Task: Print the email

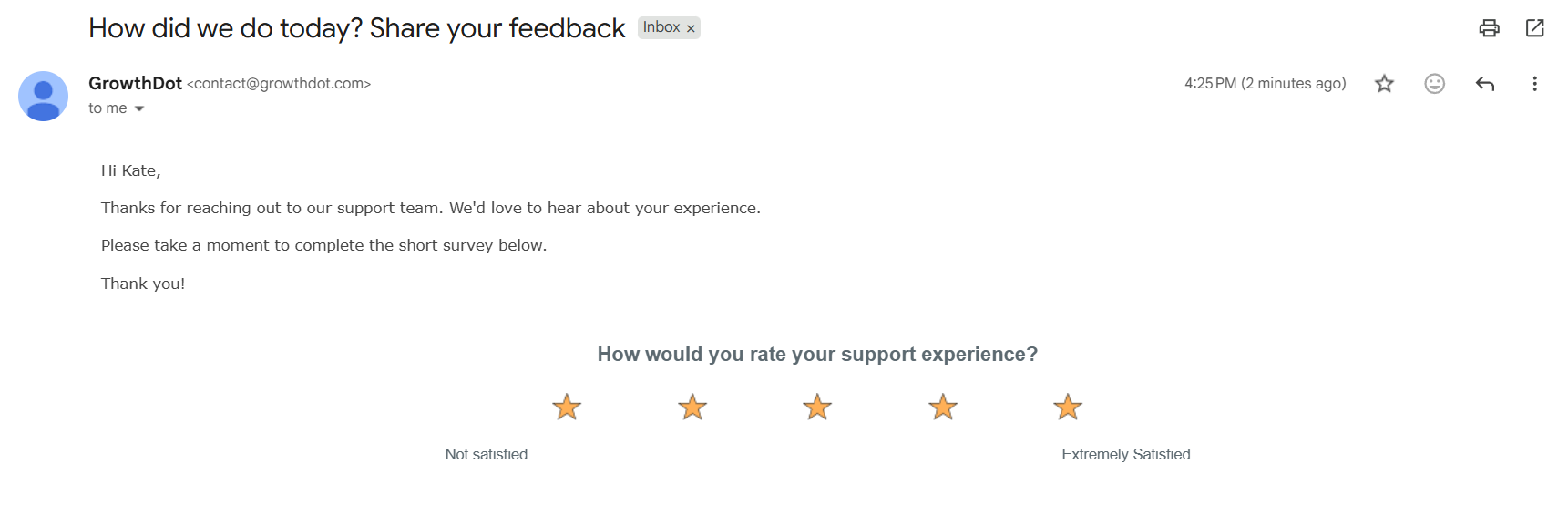Action: point(1490,28)
